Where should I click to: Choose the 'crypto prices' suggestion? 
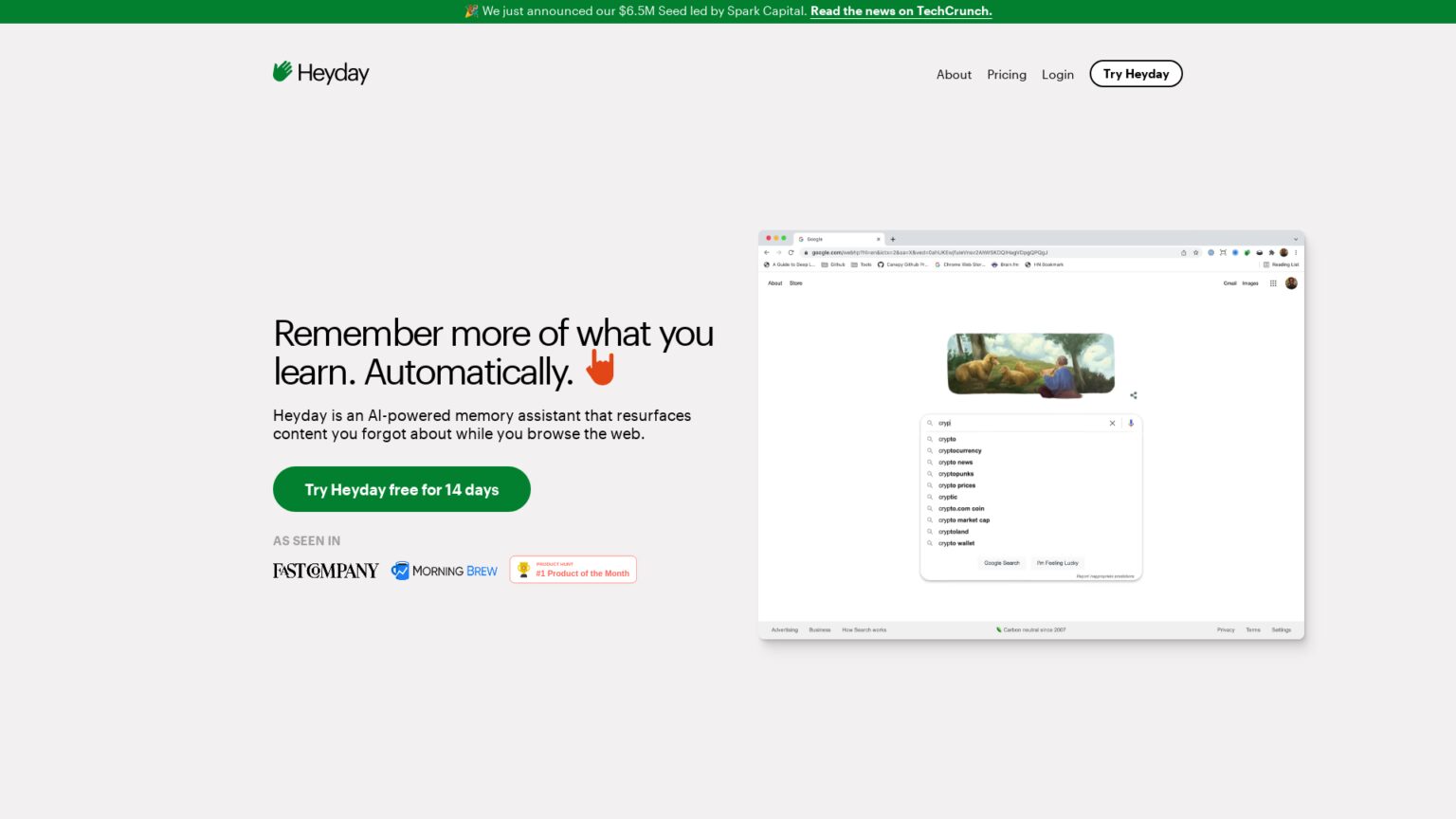[x=956, y=485]
